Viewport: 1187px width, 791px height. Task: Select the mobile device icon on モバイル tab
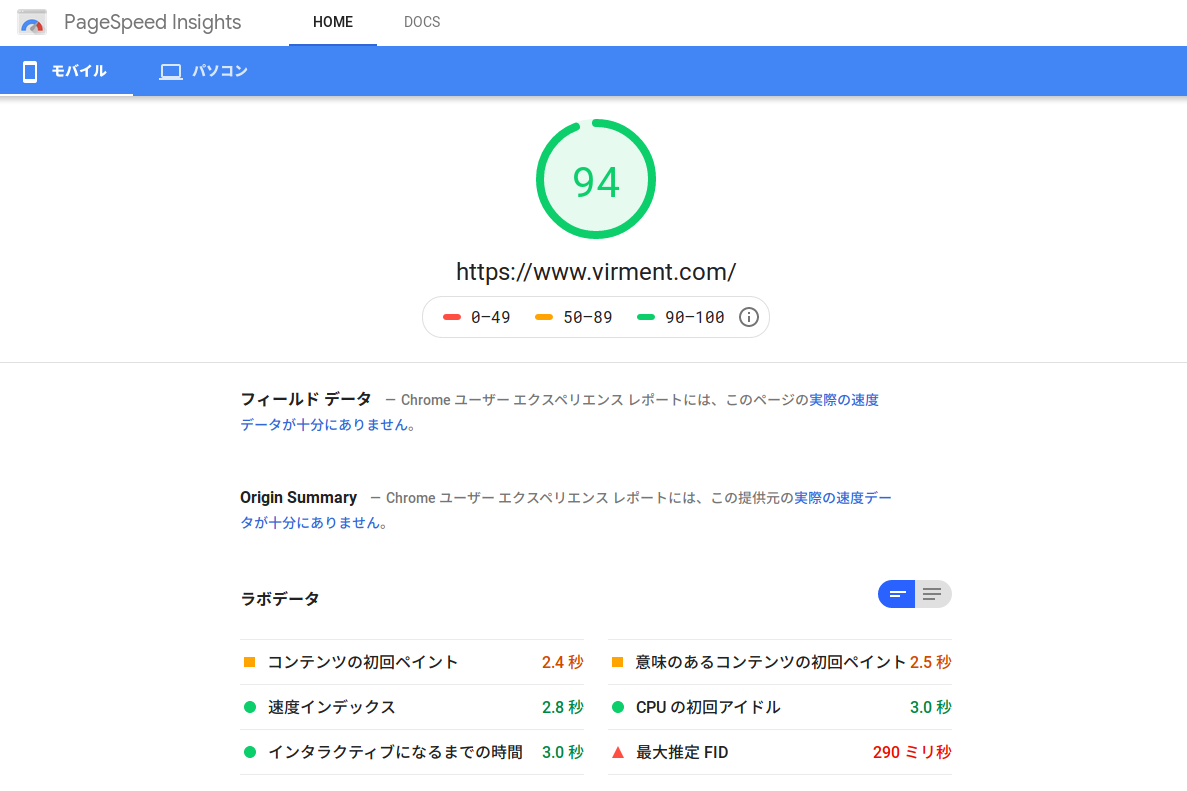click(x=30, y=71)
